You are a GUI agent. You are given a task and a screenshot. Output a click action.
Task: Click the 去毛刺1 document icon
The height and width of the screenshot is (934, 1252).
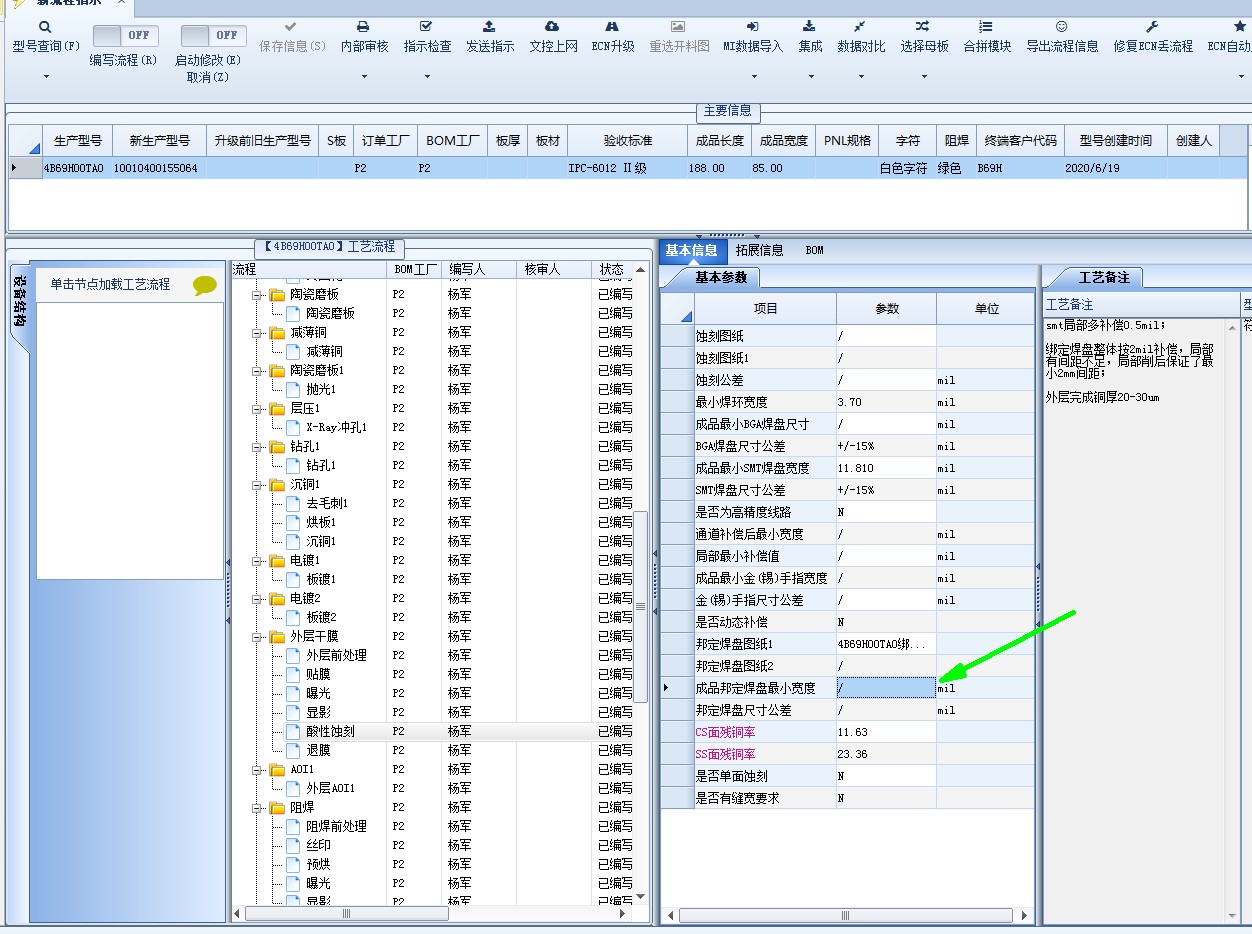click(293, 504)
